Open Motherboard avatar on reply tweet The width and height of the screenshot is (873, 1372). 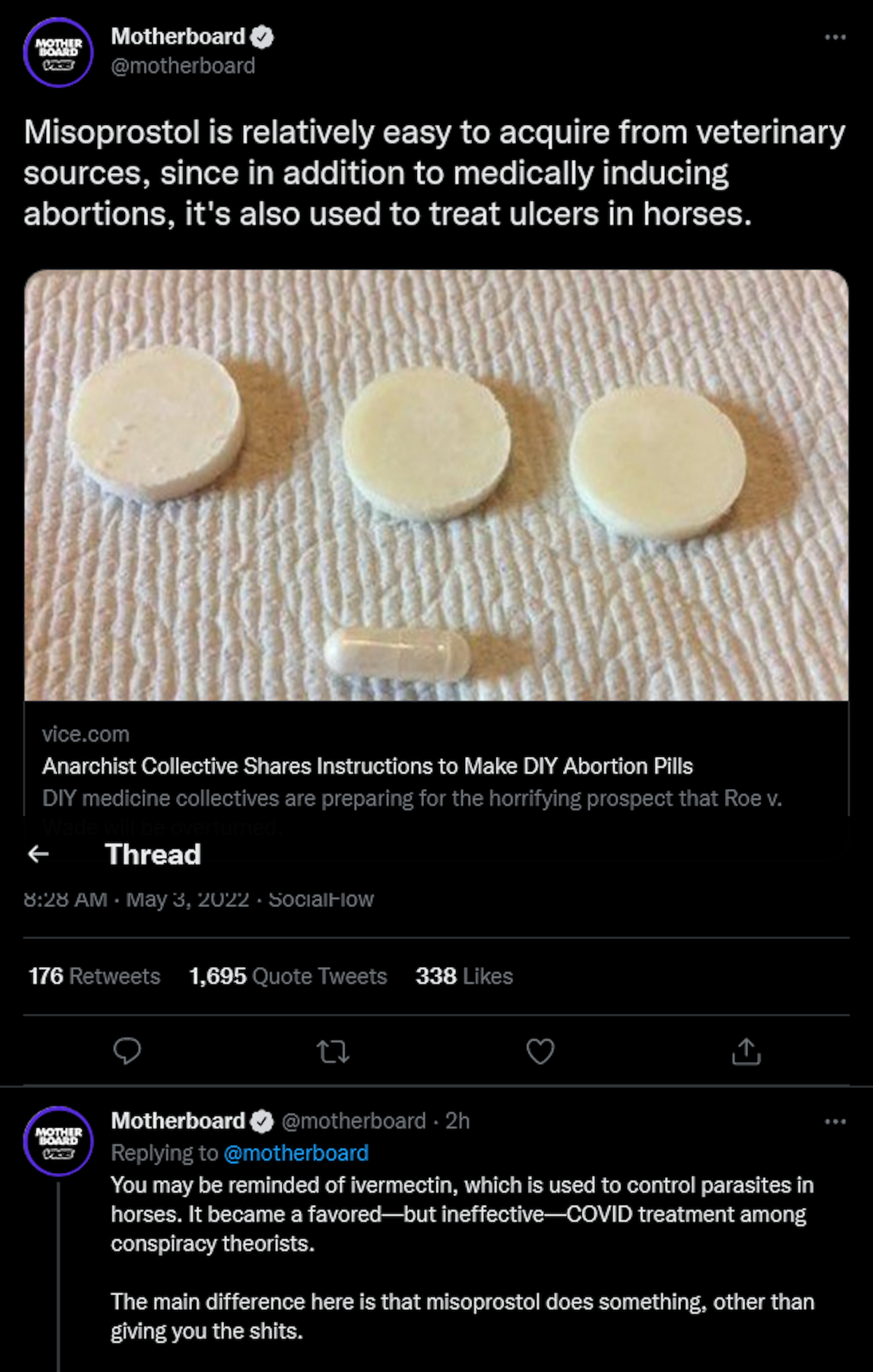(x=58, y=1141)
